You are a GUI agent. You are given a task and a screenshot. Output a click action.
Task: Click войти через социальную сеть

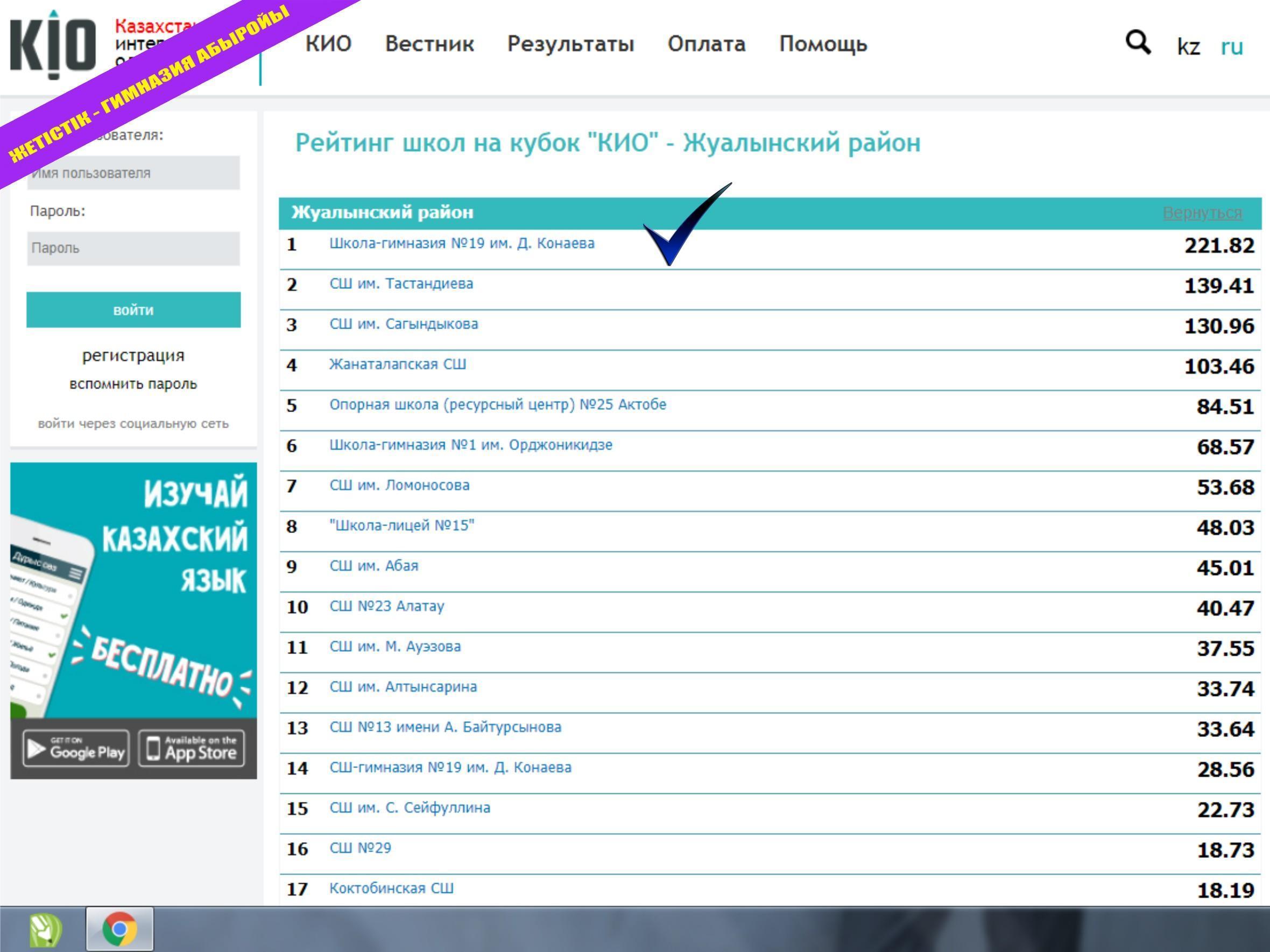tap(133, 423)
